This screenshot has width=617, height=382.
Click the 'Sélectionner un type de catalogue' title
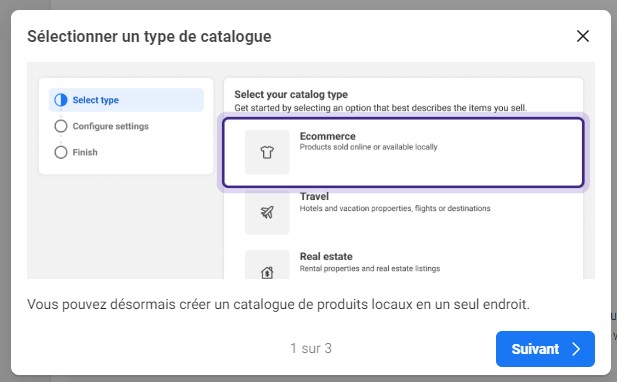point(149,37)
